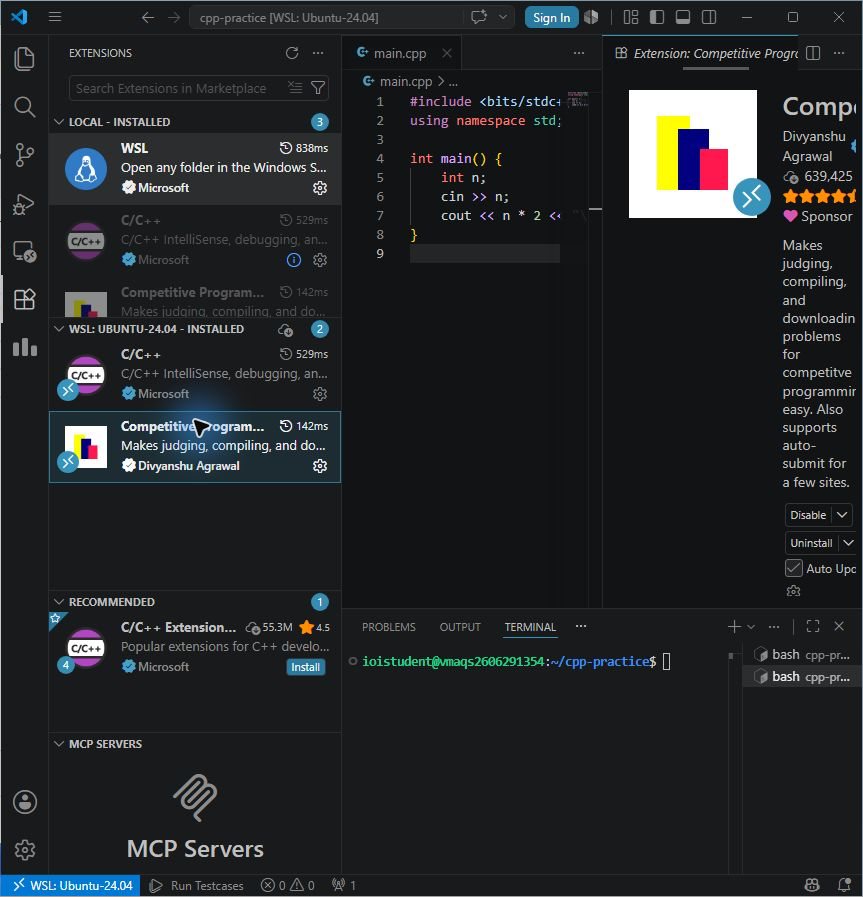
Task: Click the command center search box
Action: point(326,17)
